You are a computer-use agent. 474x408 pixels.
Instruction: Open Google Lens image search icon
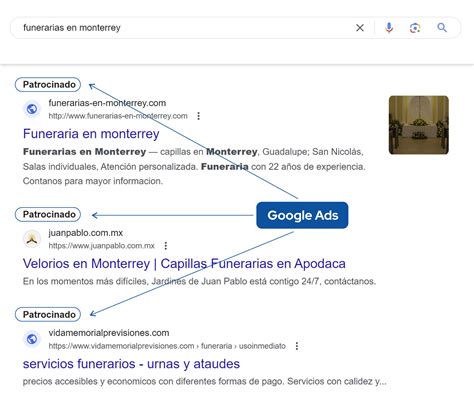415,28
